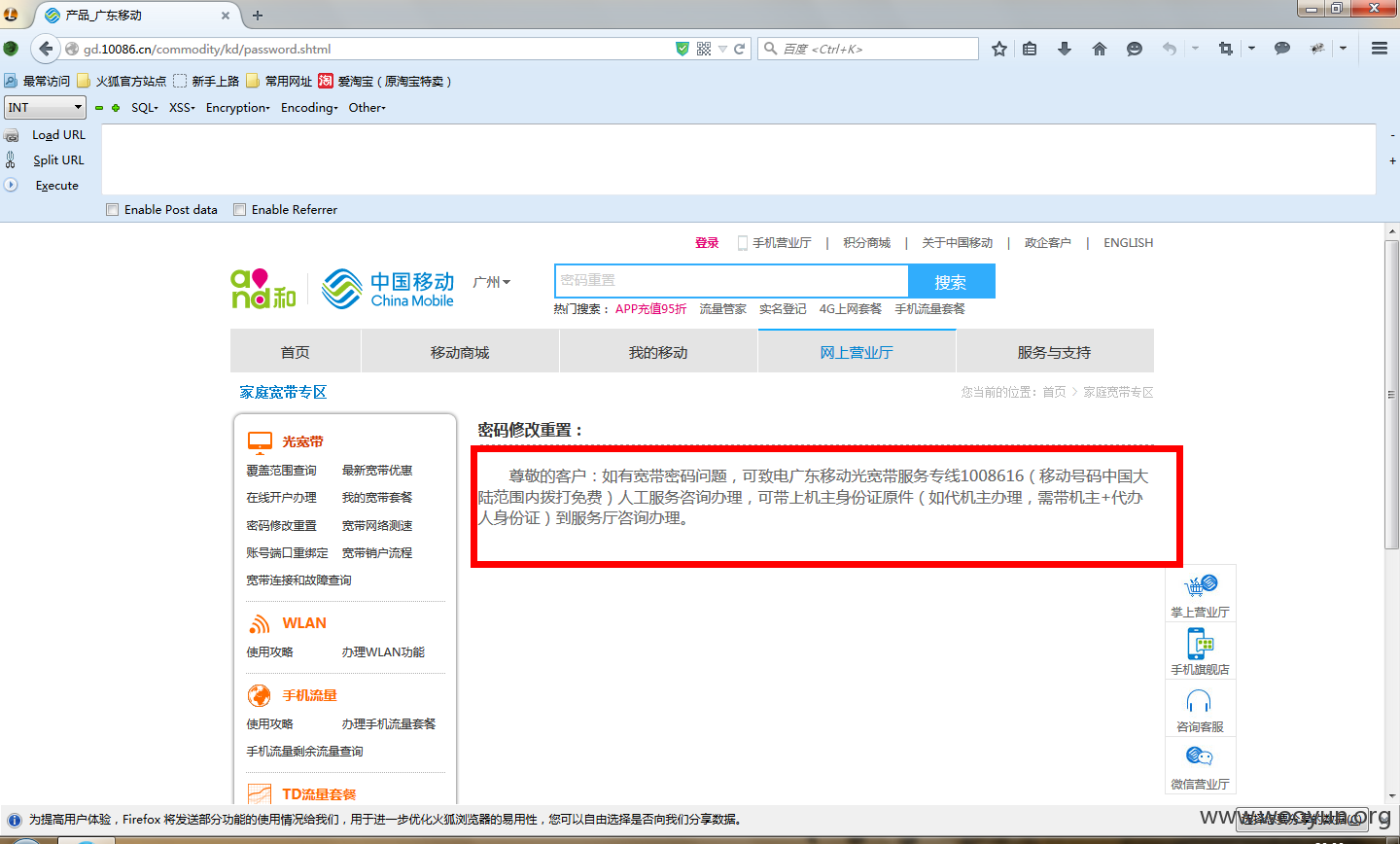Switch to the 移动商城 navigation tab
Viewport: 1400px width, 844px height.
(460, 352)
